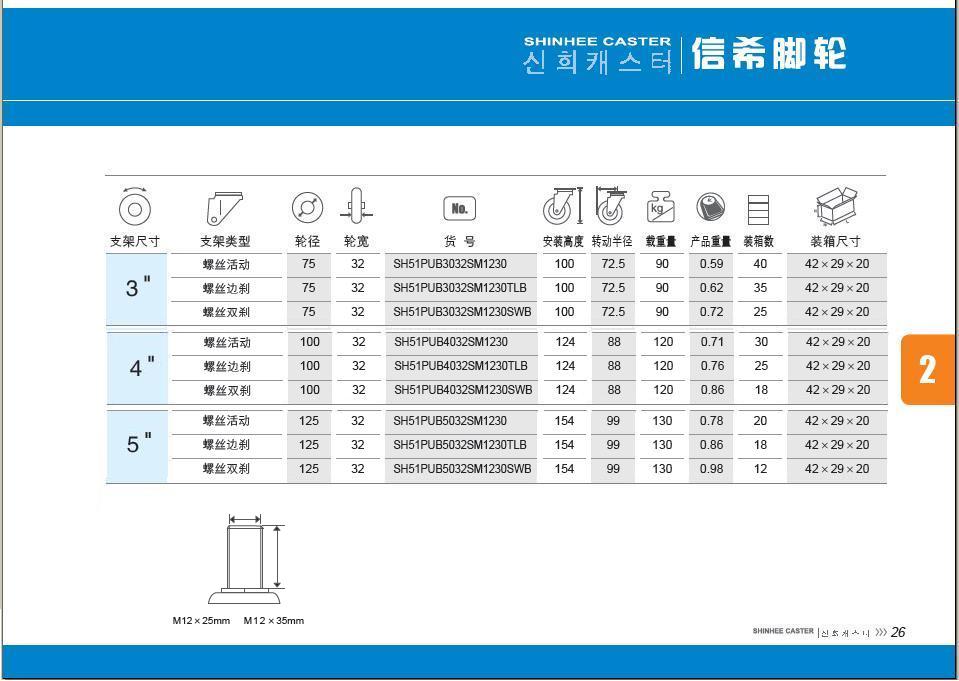959x681 pixels.
Task: Click the 3" bracket size cell
Action: 138,288
